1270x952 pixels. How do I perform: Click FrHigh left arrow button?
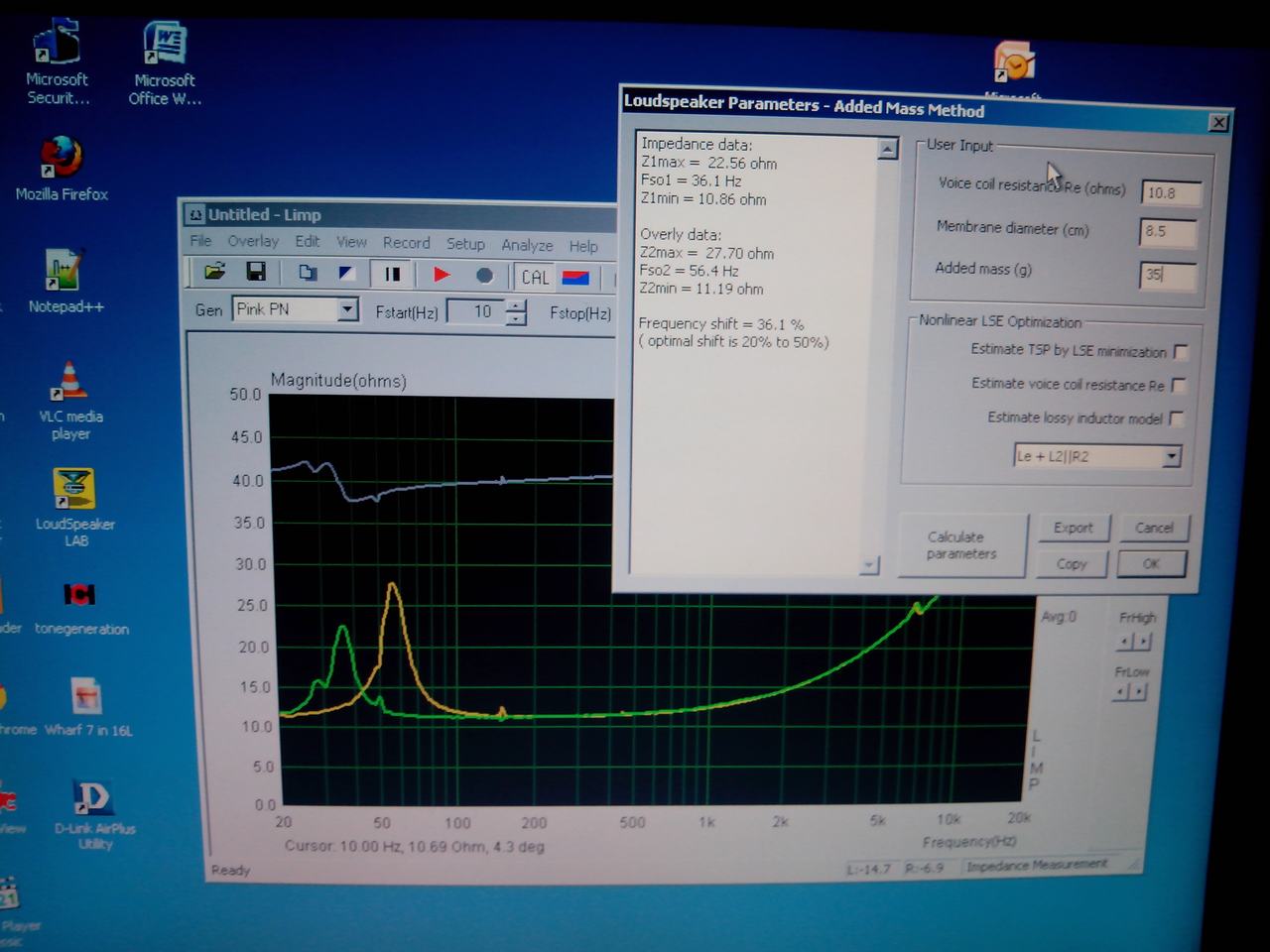[x=1125, y=642]
